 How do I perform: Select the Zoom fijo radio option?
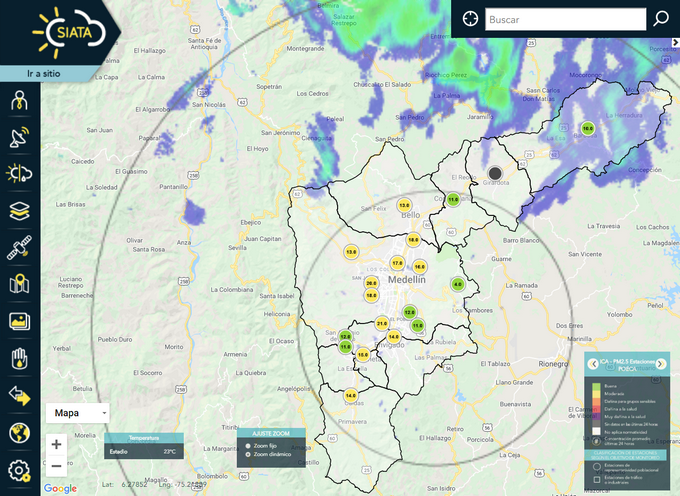(247, 445)
